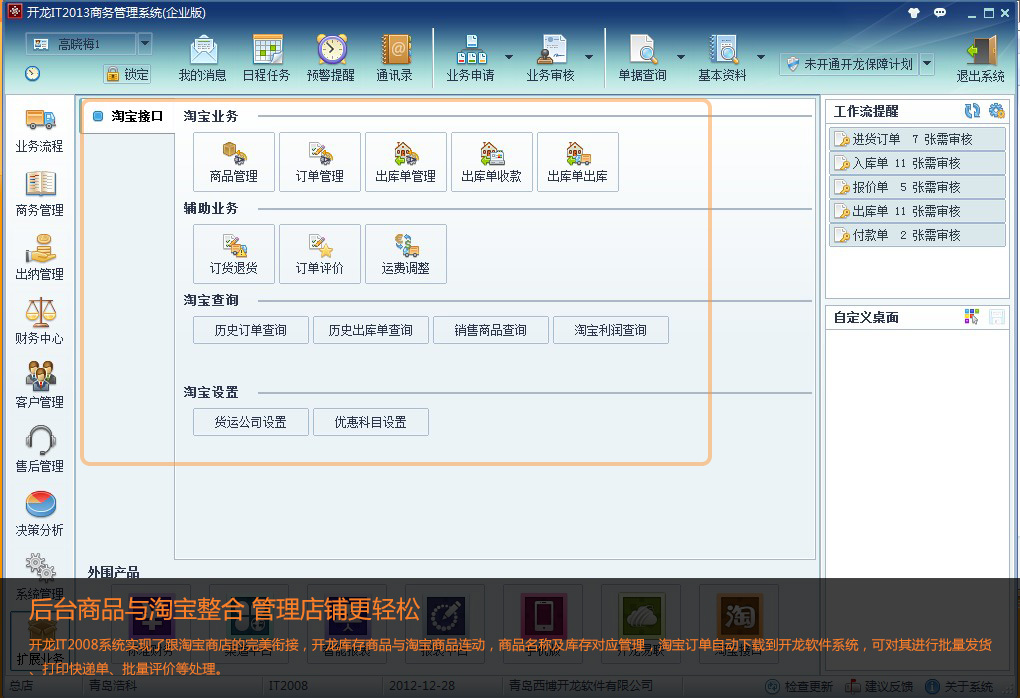
Task: Click 历史出库单查询 button
Action: point(371,330)
